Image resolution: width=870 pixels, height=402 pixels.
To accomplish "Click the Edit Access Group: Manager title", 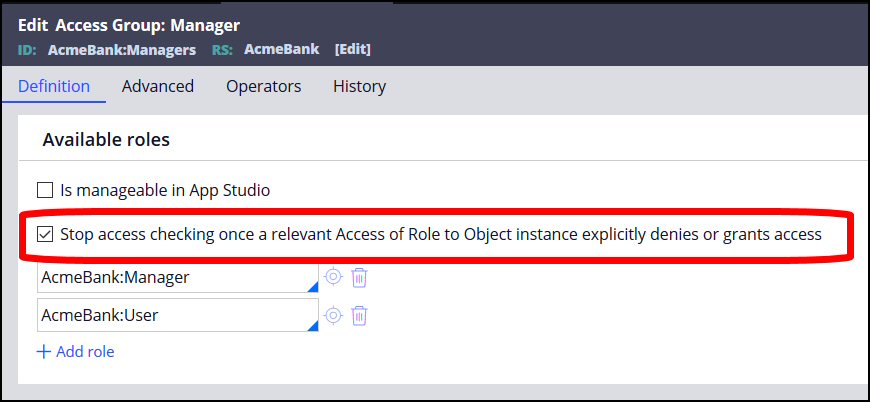I will click(x=129, y=24).
